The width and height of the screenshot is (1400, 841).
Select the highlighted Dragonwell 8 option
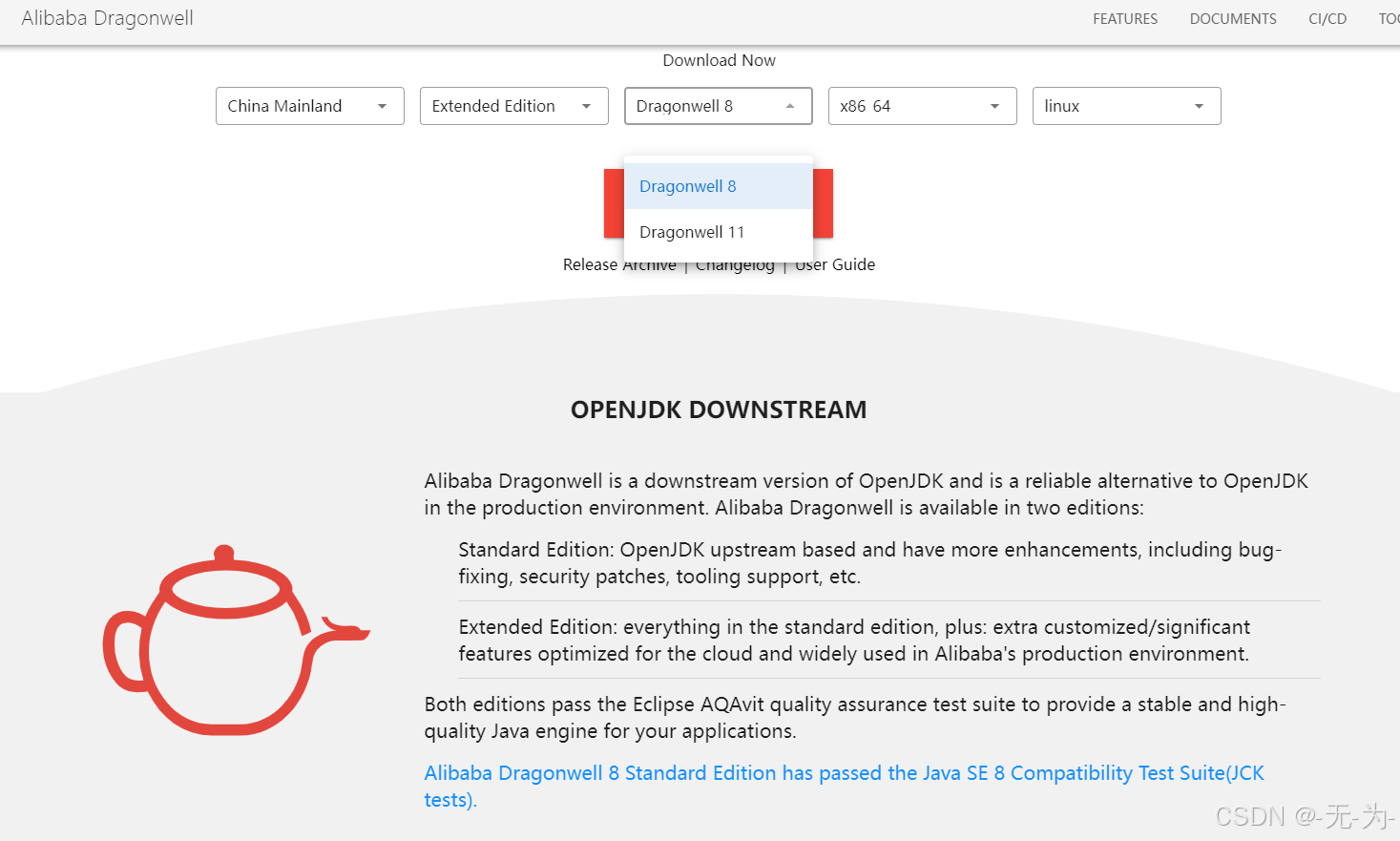[687, 186]
